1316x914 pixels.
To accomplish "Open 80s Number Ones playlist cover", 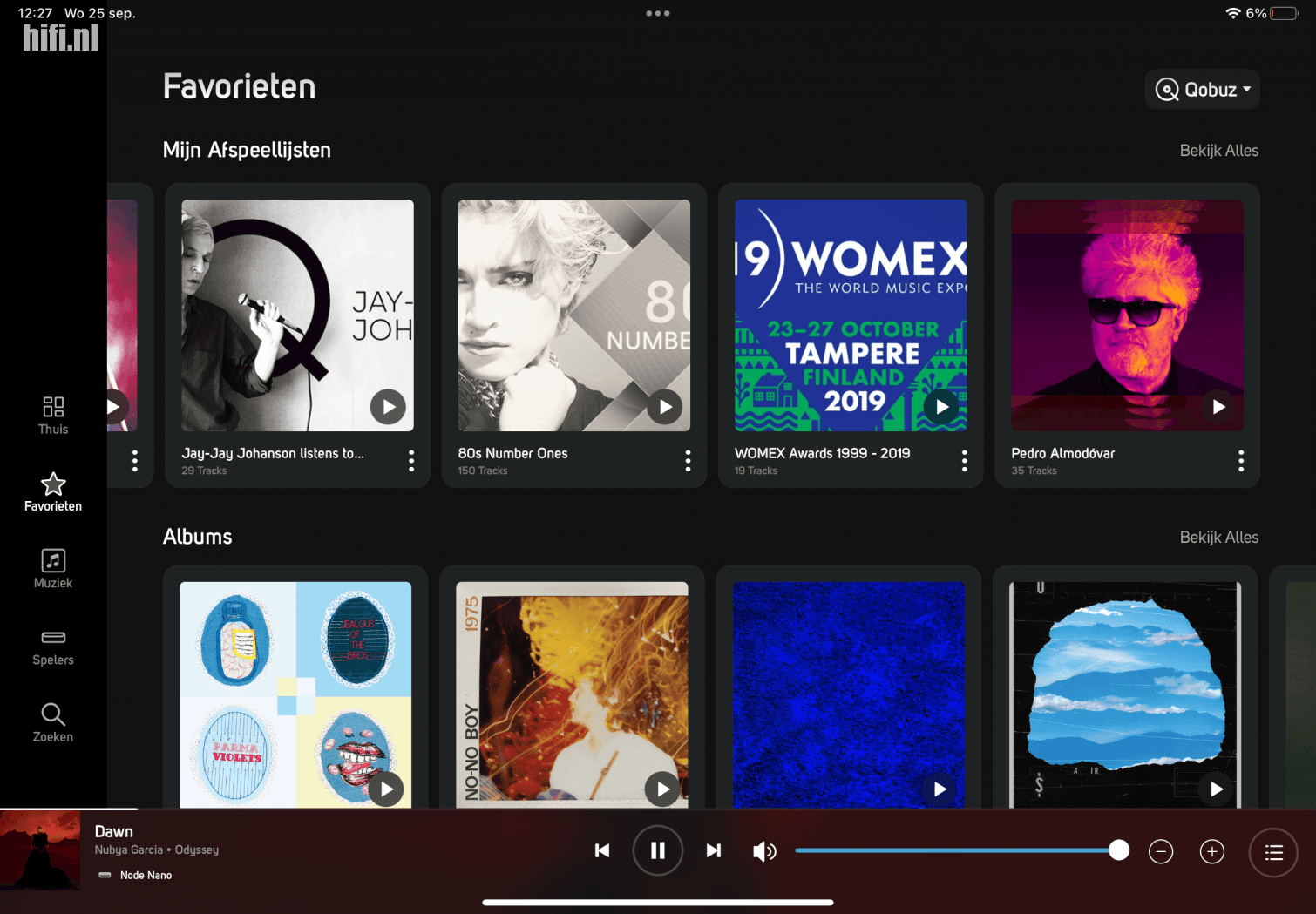I will [x=574, y=315].
